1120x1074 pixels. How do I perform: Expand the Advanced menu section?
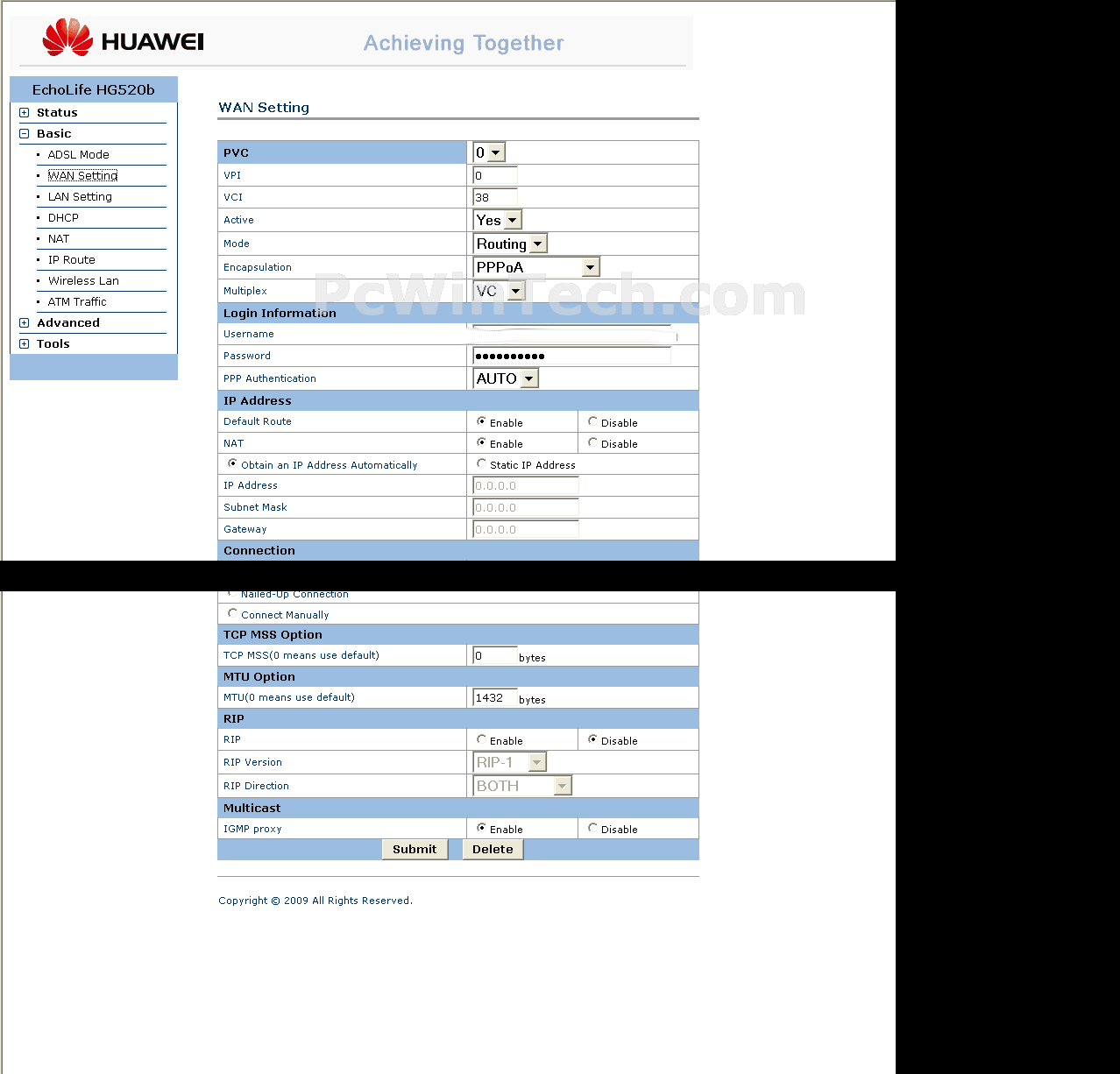pos(25,323)
